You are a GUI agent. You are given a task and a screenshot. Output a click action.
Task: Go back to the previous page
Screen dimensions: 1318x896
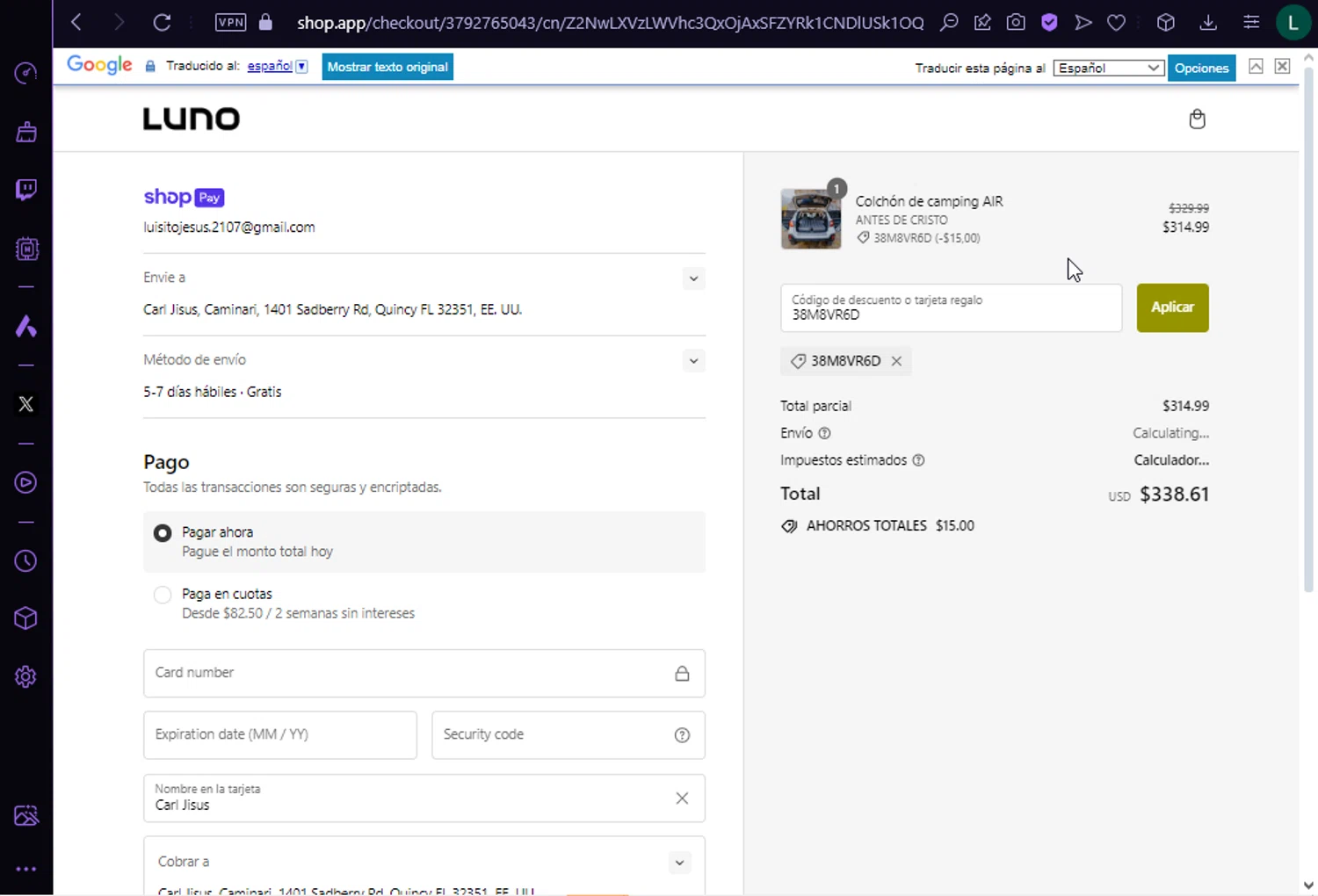tap(76, 22)
